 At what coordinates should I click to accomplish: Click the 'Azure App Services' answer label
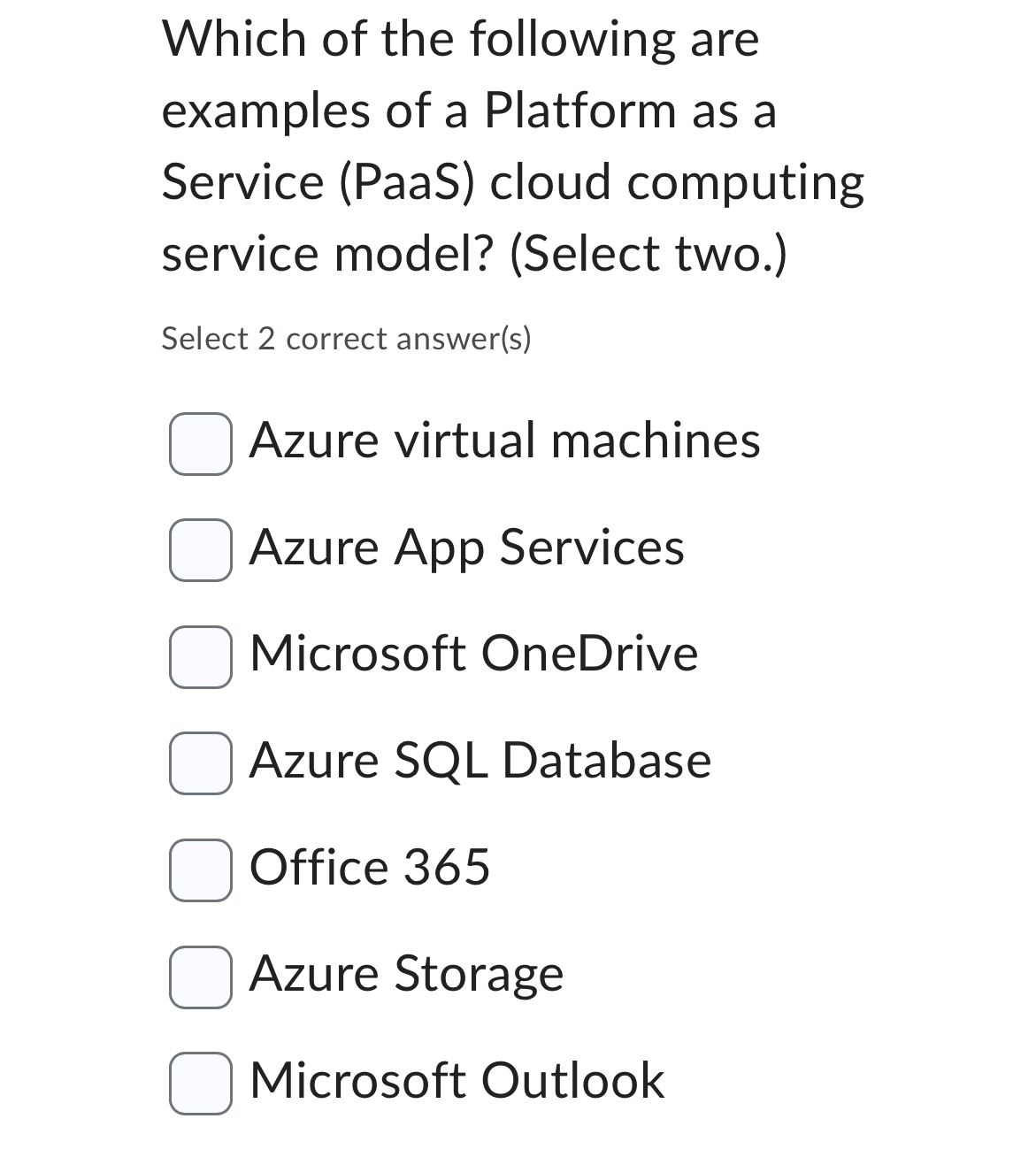click(x=466, y=548)
